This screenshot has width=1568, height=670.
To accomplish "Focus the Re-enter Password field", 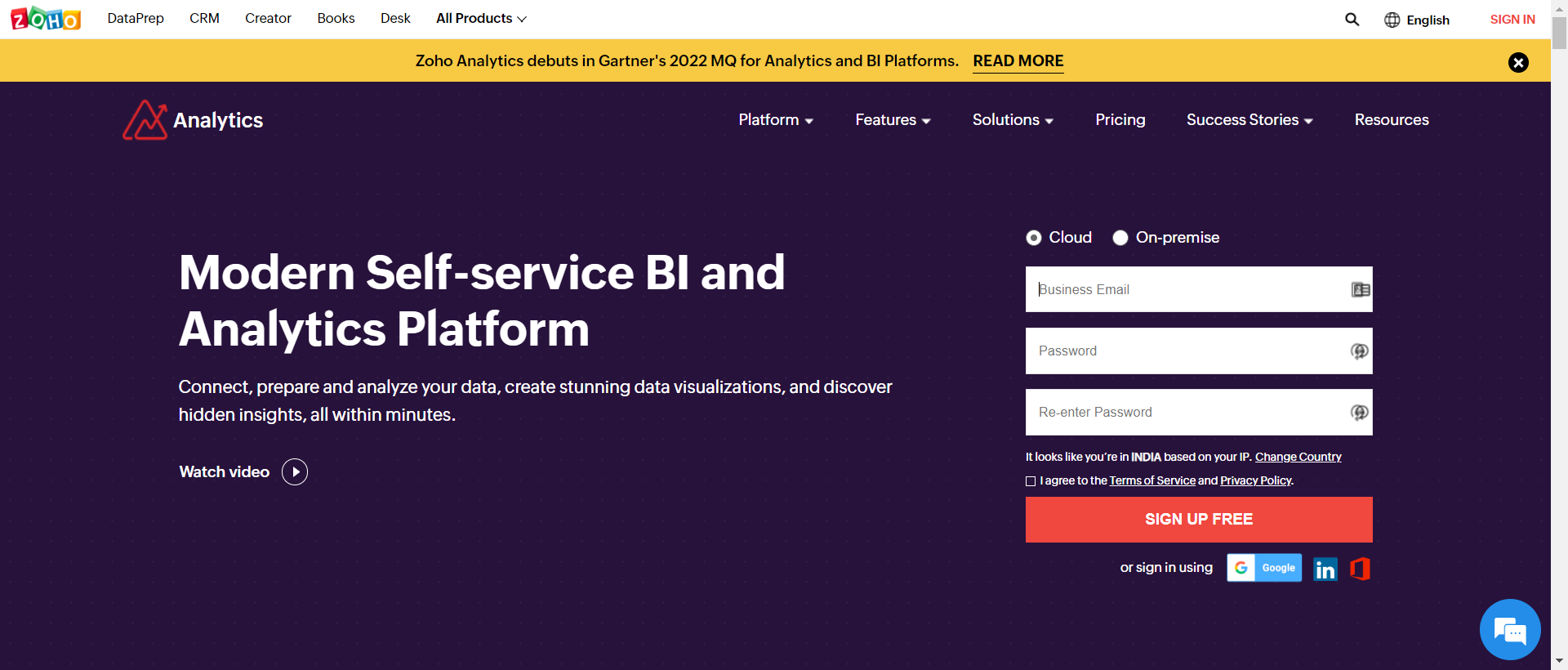I will 1199,413.
